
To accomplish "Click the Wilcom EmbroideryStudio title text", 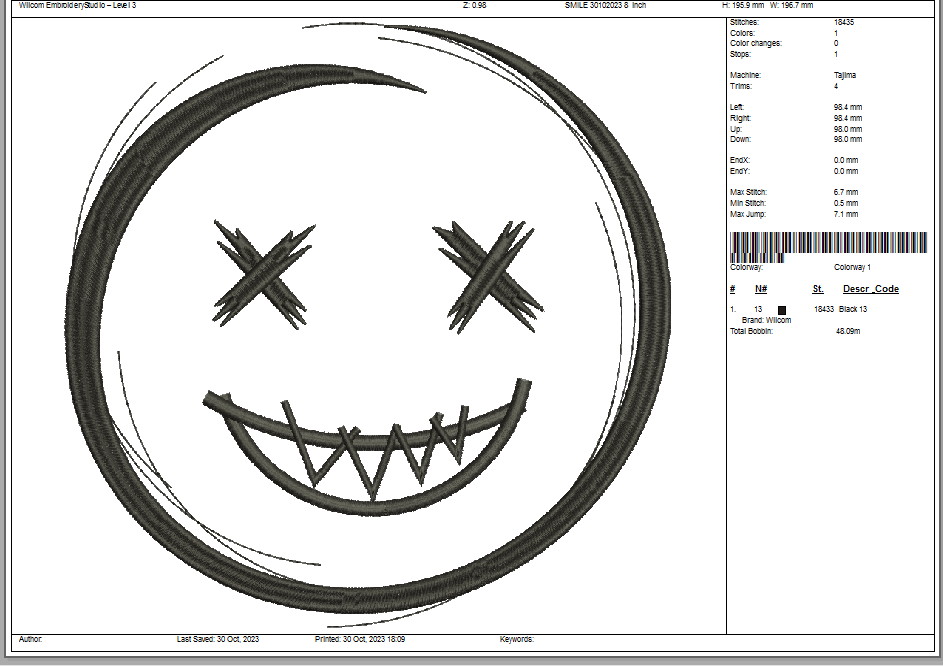I will point(78,5).
